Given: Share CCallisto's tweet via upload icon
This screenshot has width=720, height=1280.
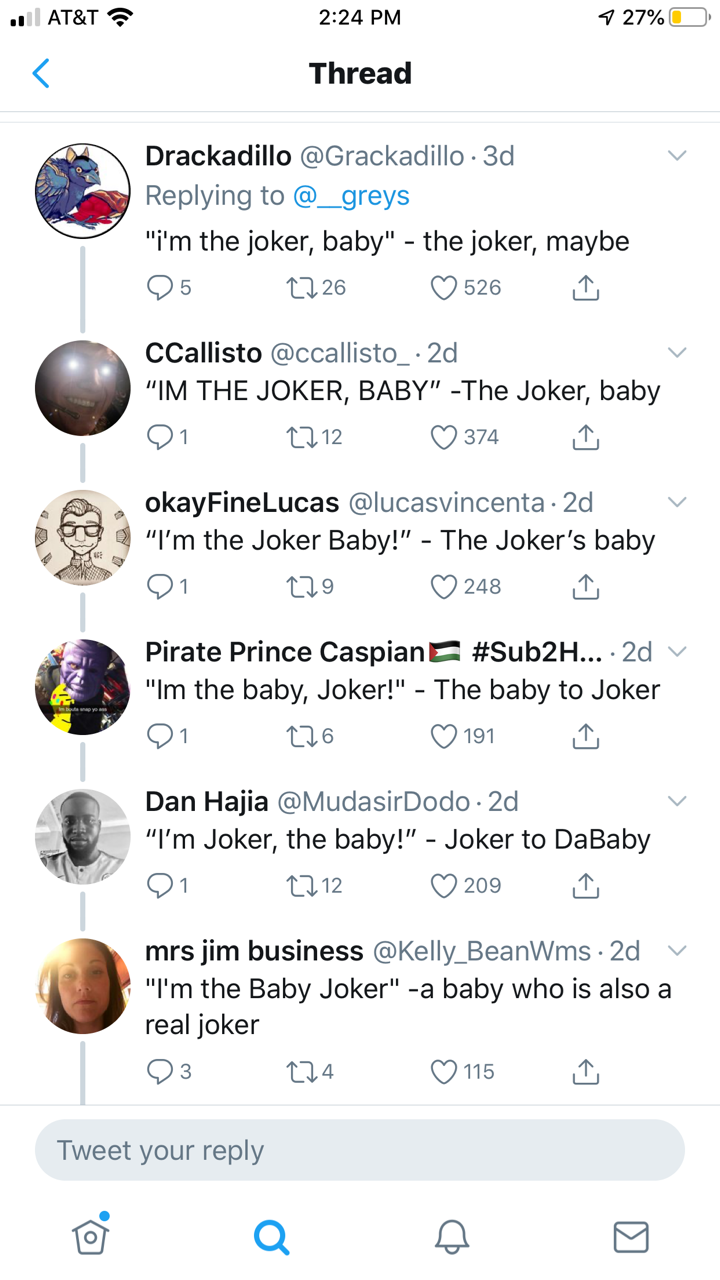Looking at the screenshot, I should [x=586, y=437].
